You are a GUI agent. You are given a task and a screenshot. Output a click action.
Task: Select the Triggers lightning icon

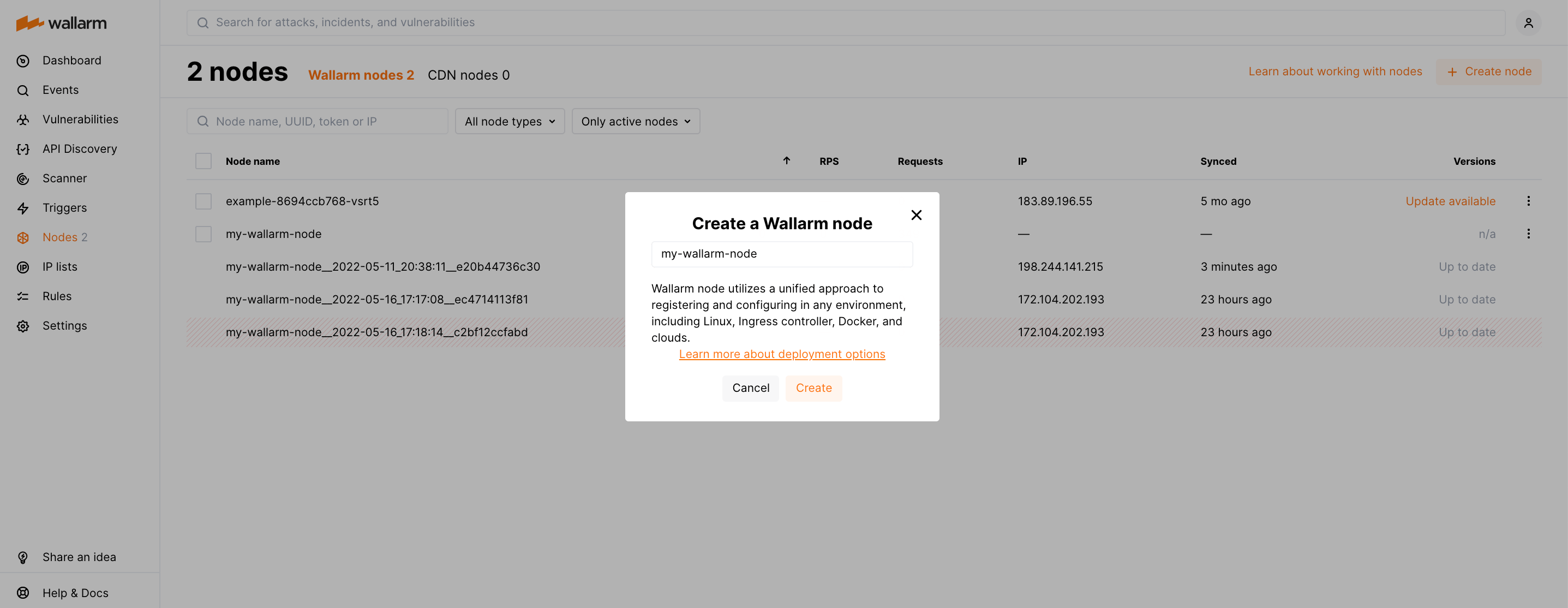click(22, 208)
